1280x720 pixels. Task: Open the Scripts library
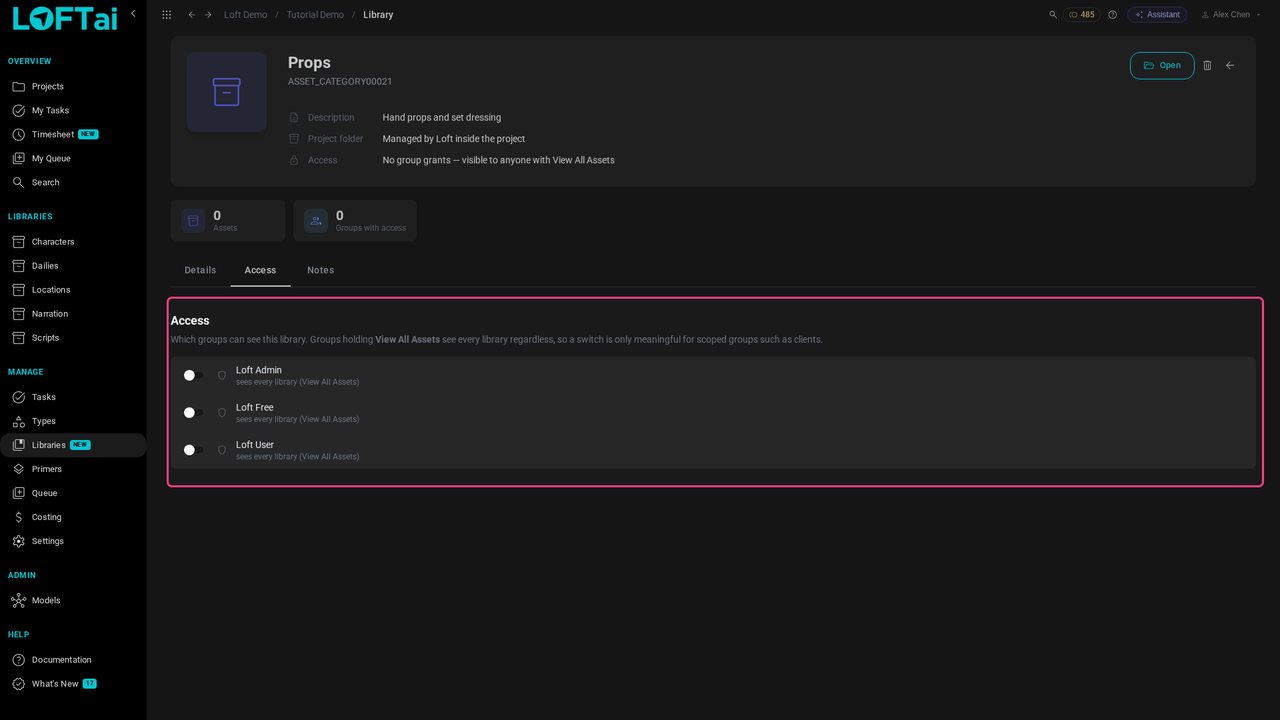tap(73, 338)
